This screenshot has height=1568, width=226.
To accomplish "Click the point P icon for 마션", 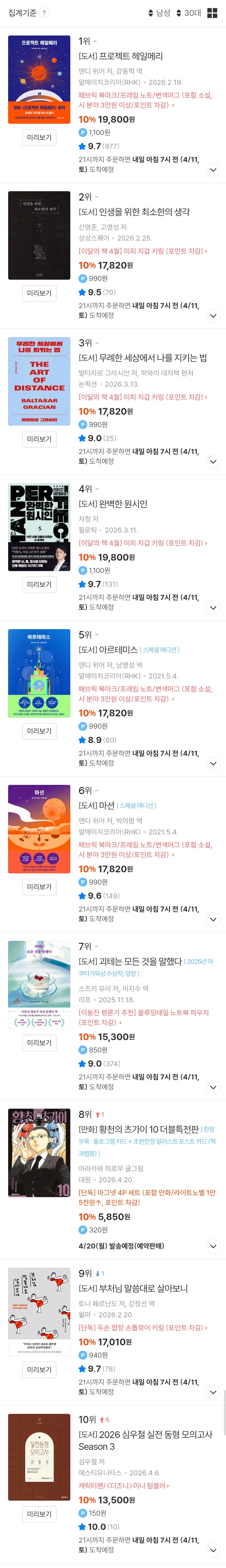I will (x=82, y=882).
